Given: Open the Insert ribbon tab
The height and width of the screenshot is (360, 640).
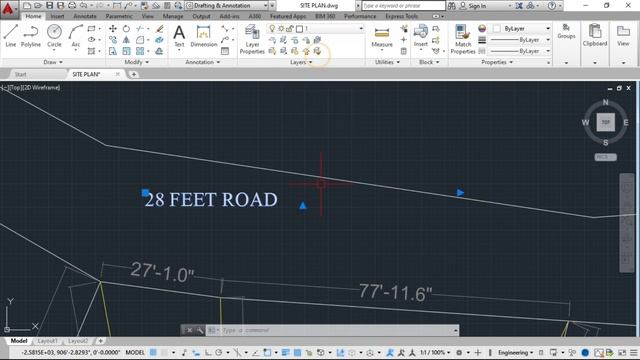Looking at the screenshot, I should click(x=57, y=16).
